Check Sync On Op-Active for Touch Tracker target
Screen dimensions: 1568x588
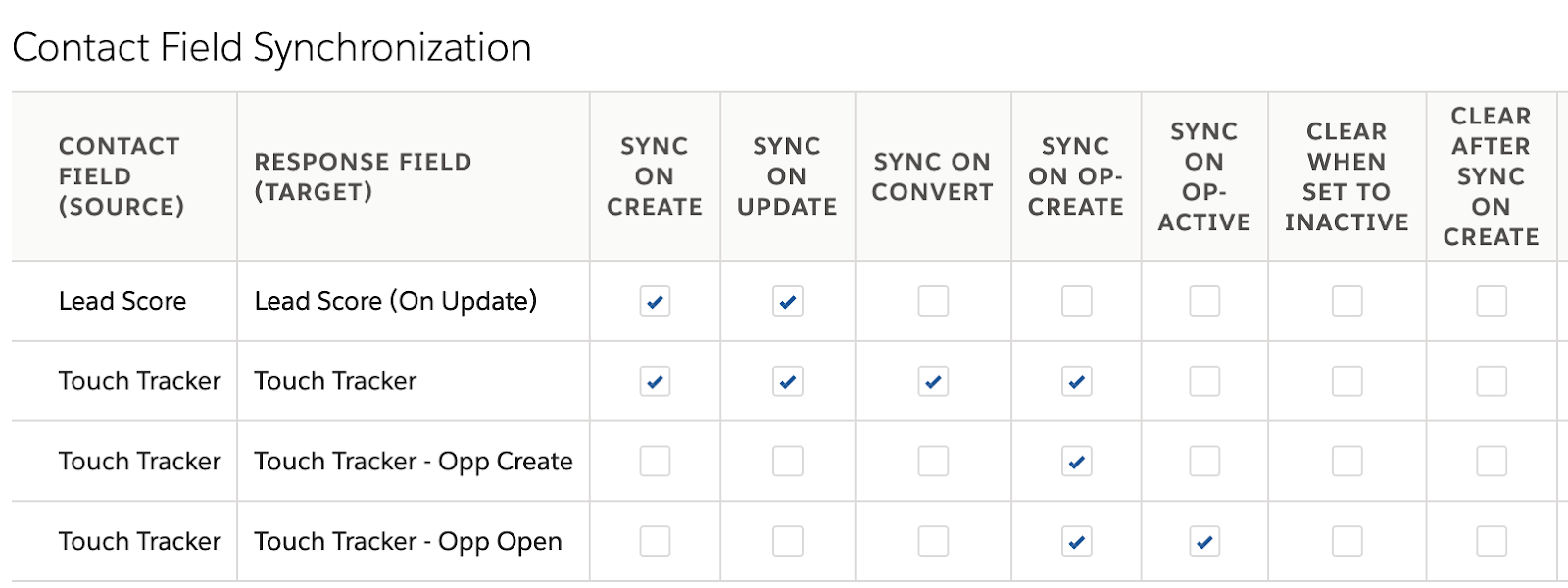click(x=1204, y=381)
